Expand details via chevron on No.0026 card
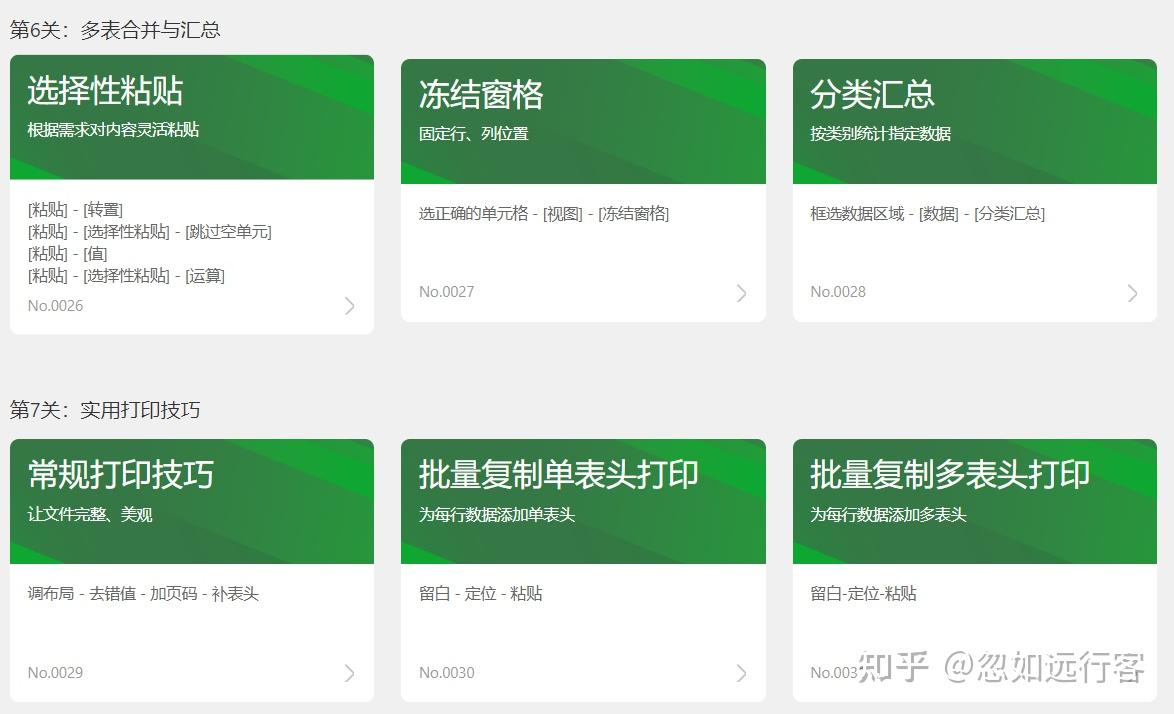This screenshot has height=714, width=1174. (x=349, y=306)
